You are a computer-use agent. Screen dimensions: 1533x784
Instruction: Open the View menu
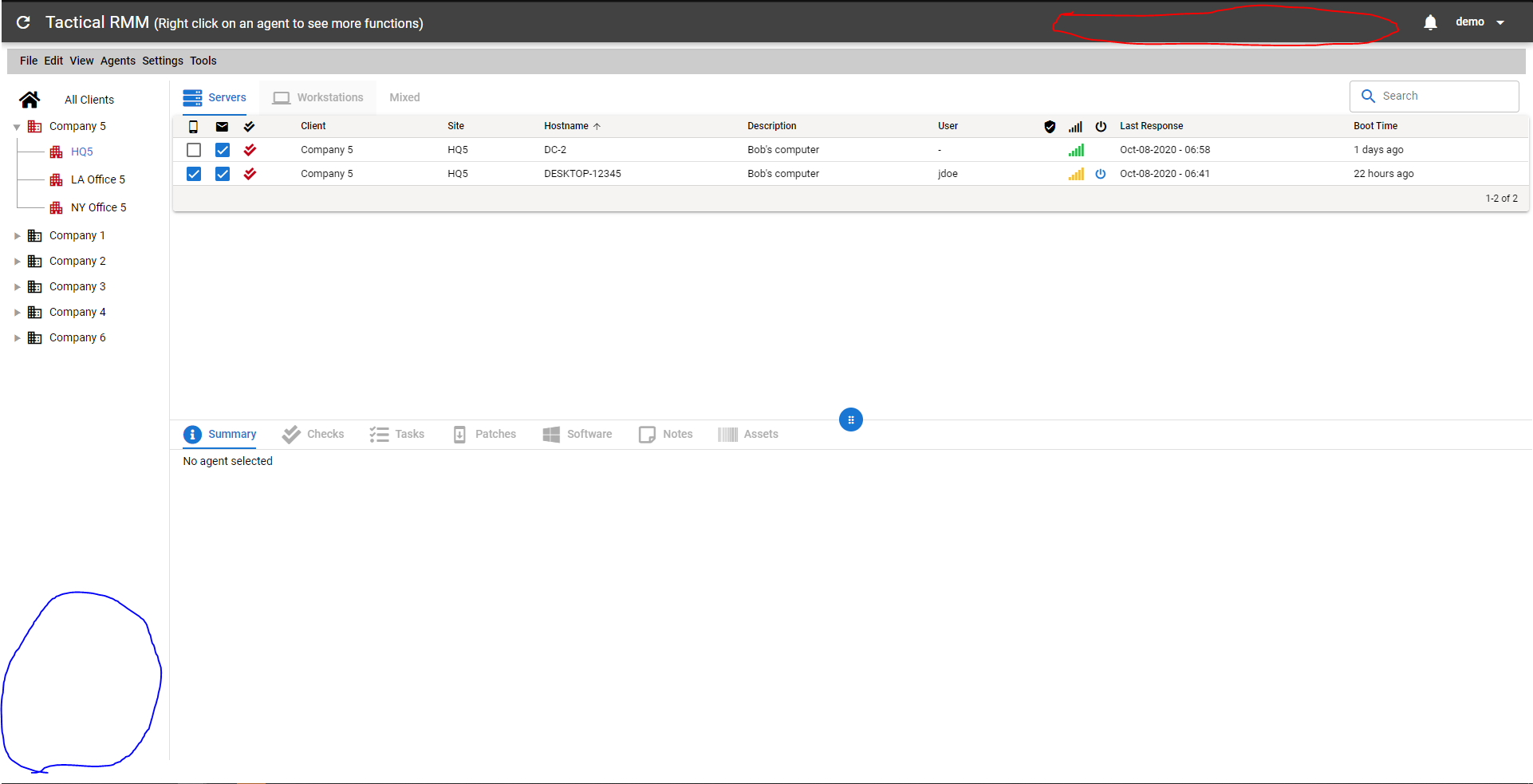pos(81,61)
